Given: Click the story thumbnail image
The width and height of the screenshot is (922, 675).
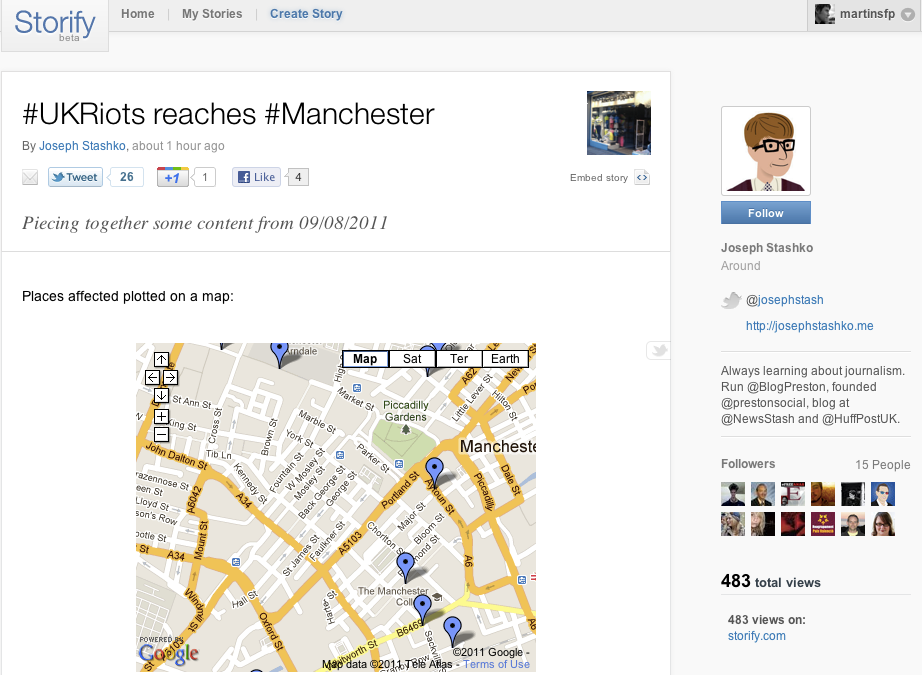Looking at the screenshot, I should tap(619, 123).
